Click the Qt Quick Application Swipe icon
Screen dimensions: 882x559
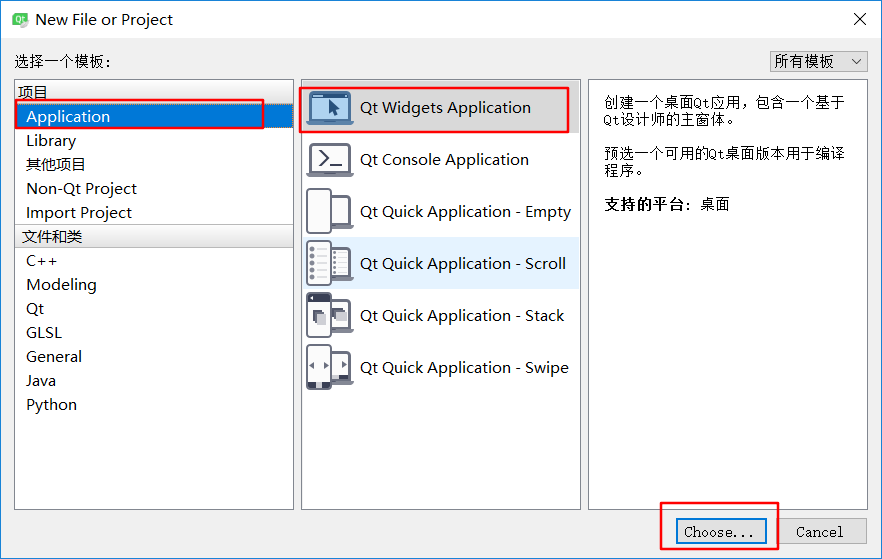330,367
